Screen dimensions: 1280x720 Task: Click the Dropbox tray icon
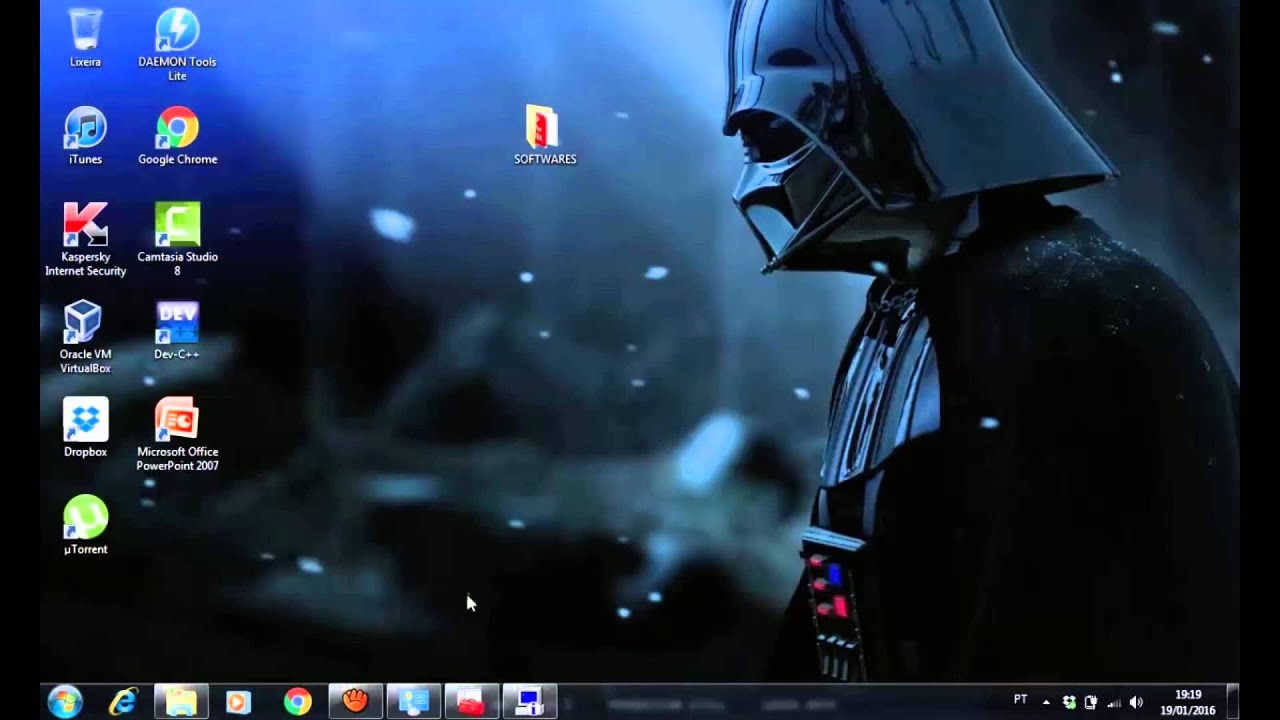click(1069, 702)
